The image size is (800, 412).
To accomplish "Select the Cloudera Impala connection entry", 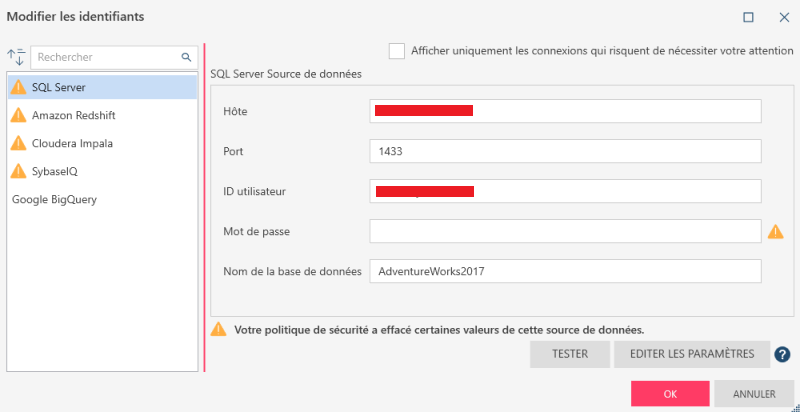I will [72, 144].
